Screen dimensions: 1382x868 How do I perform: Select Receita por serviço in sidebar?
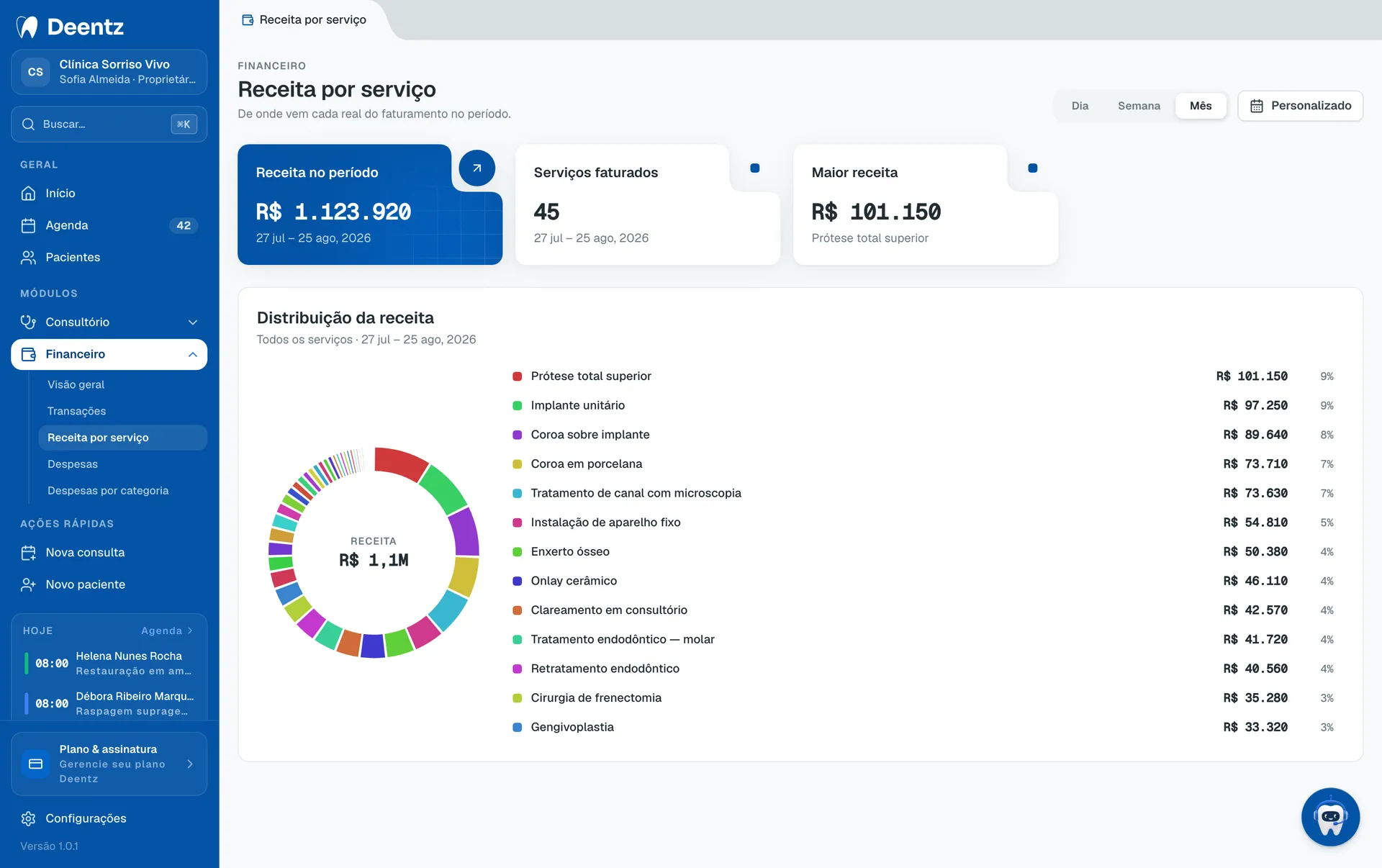[x=122, y=438]
